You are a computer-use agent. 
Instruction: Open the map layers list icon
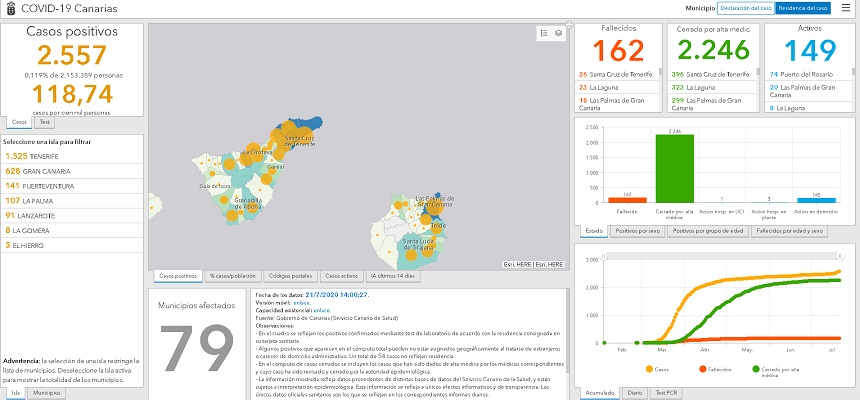[x=558, y=32]
